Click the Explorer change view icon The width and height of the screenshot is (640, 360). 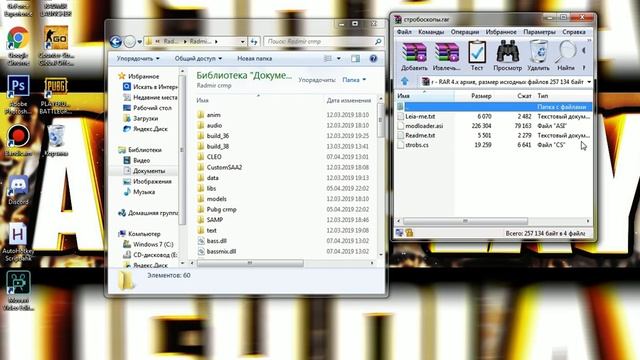click(x=328, y=59)
